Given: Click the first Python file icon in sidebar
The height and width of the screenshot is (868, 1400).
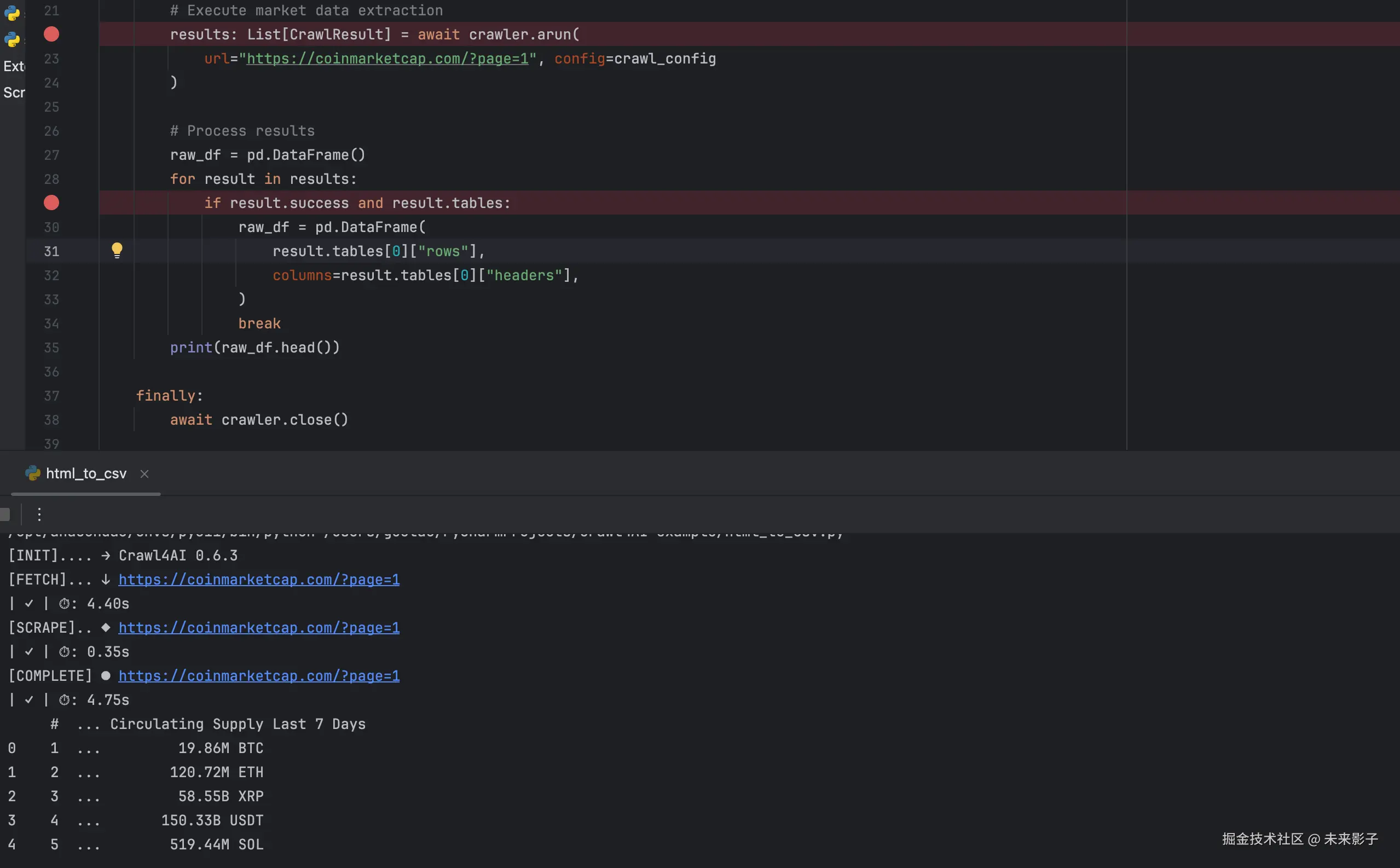Looking at the screenshot, I should [11, 13].
